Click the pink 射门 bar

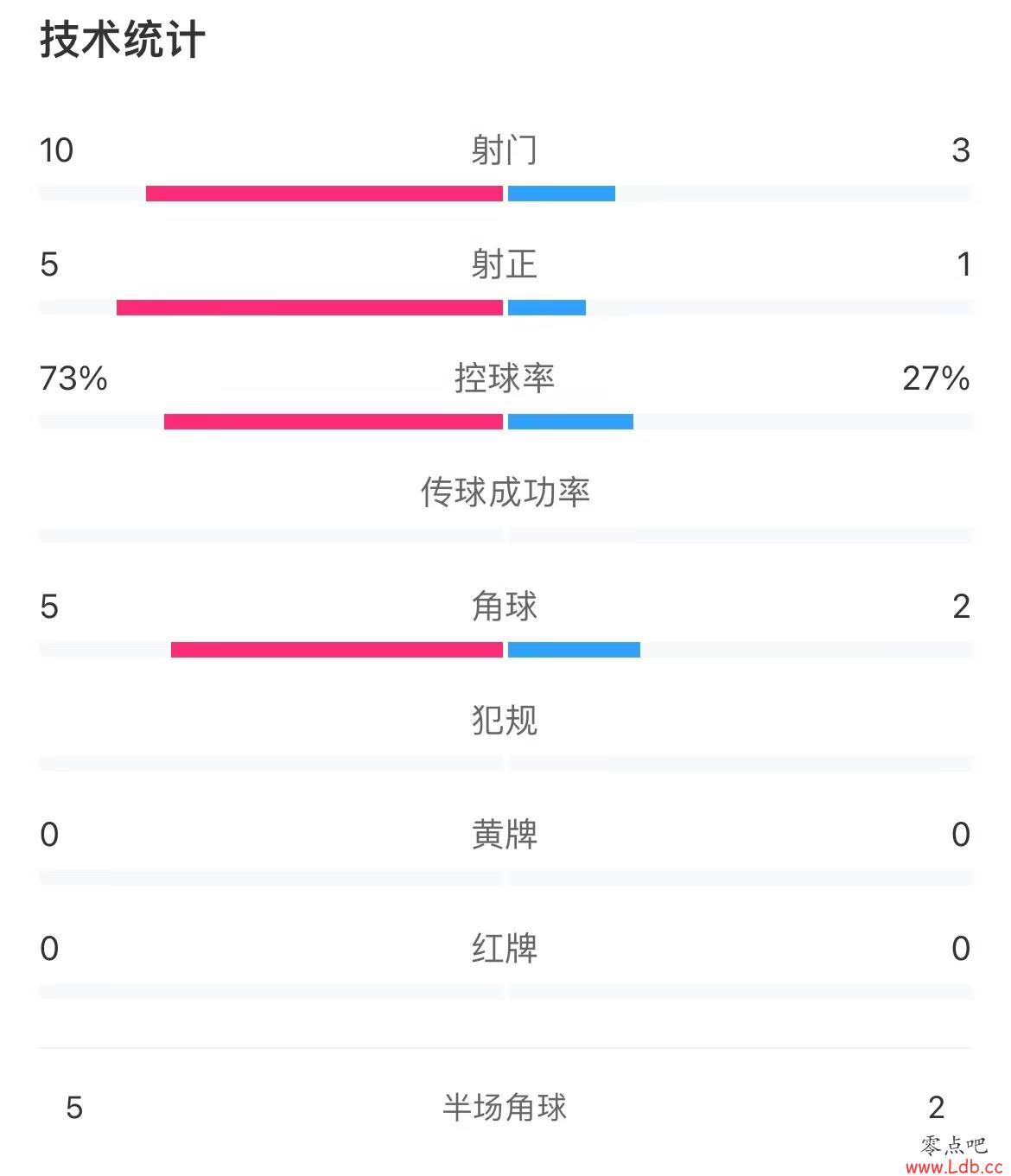click(324, 194)
